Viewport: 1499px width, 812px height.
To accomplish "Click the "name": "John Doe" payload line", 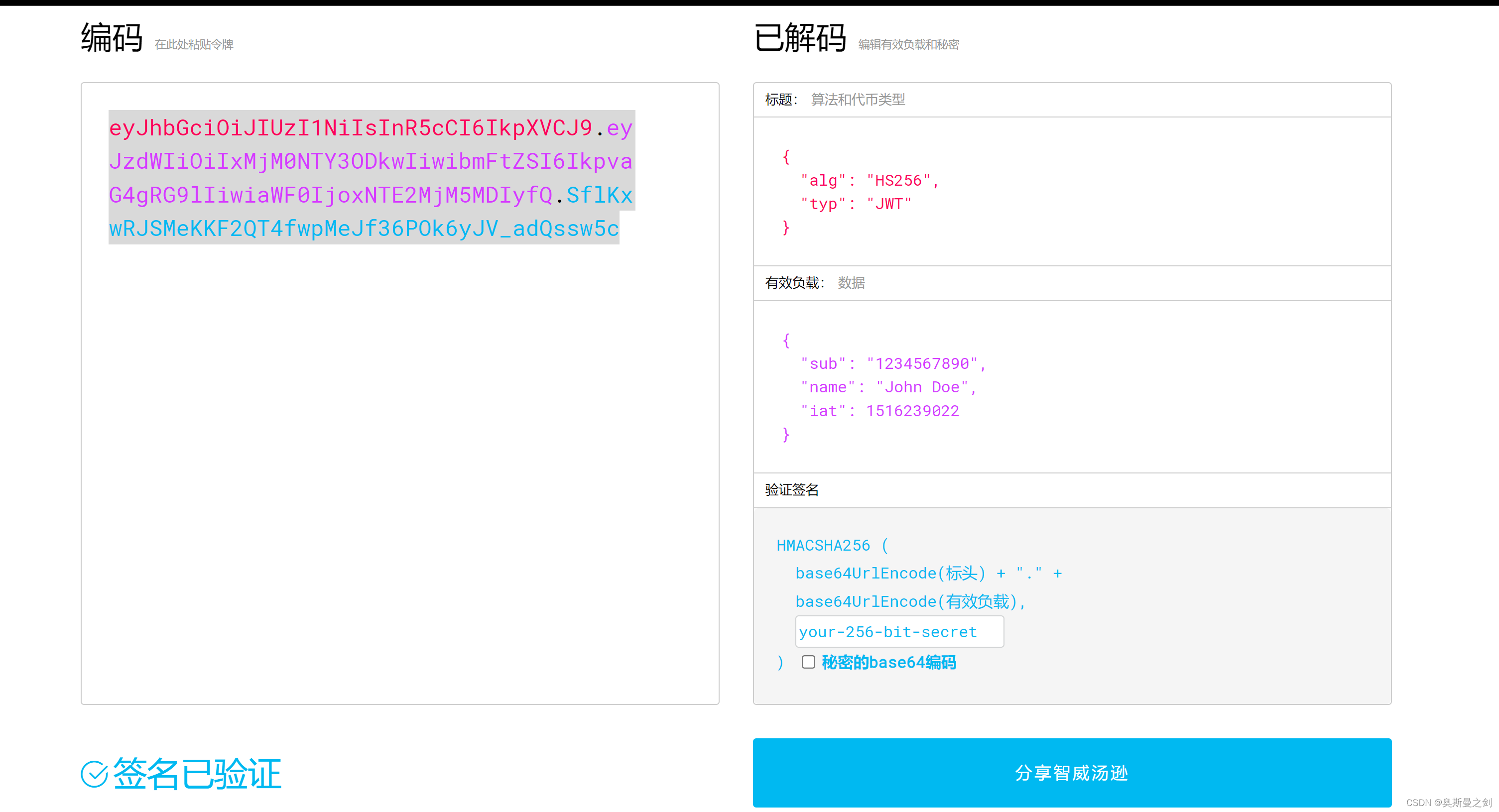I will tap(888, 387).
